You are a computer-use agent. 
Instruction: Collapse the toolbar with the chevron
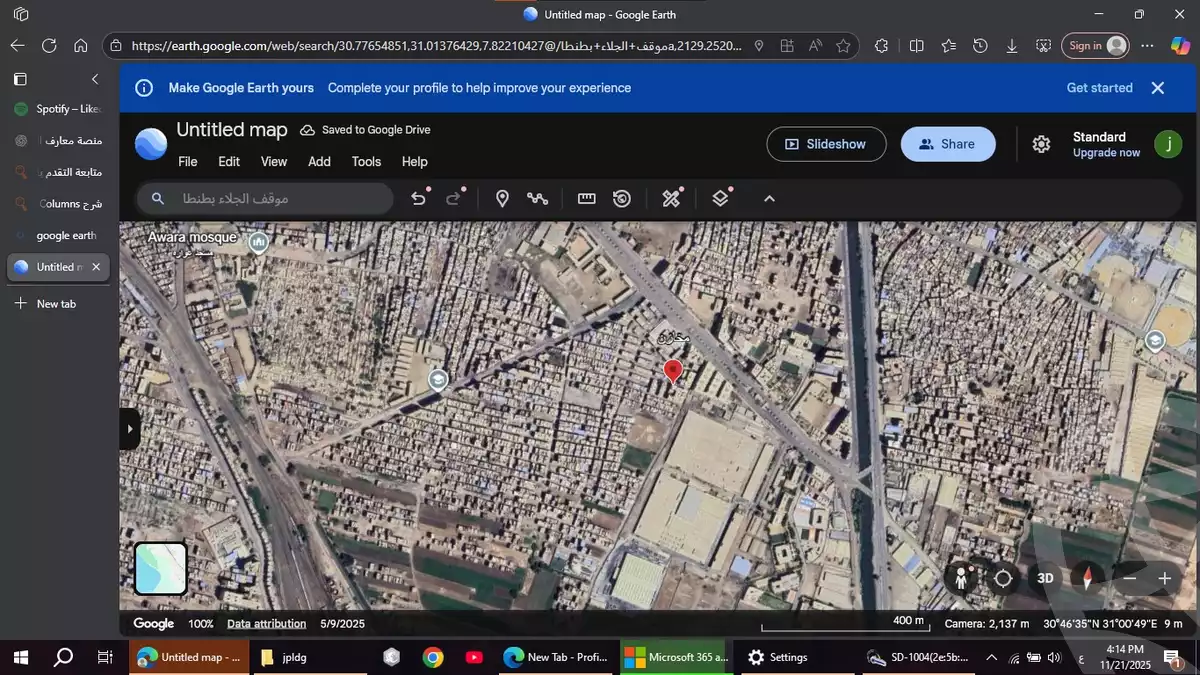pyautogui.click(x=769, y=198)
